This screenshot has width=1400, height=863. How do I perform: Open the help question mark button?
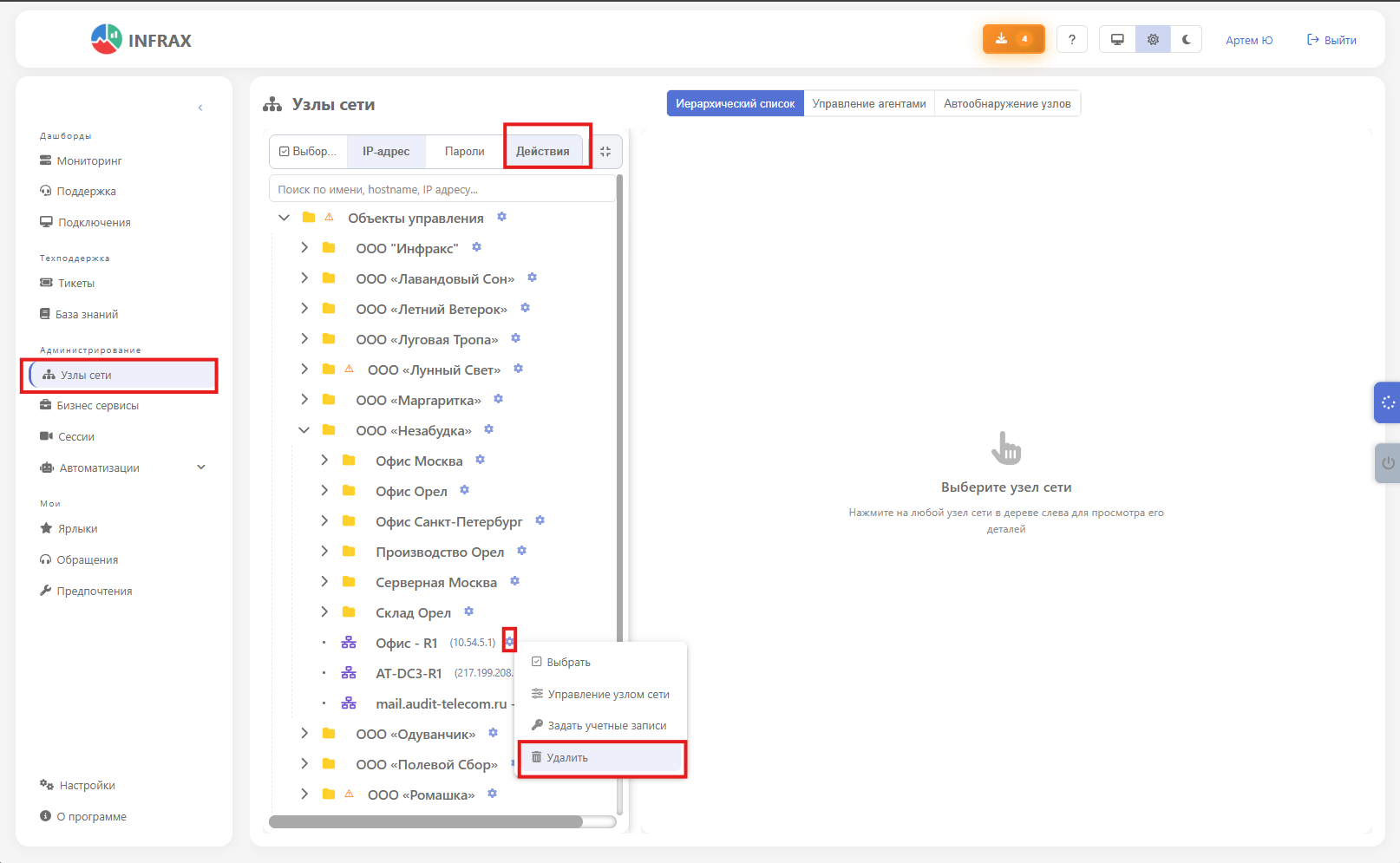point(1071,39)
